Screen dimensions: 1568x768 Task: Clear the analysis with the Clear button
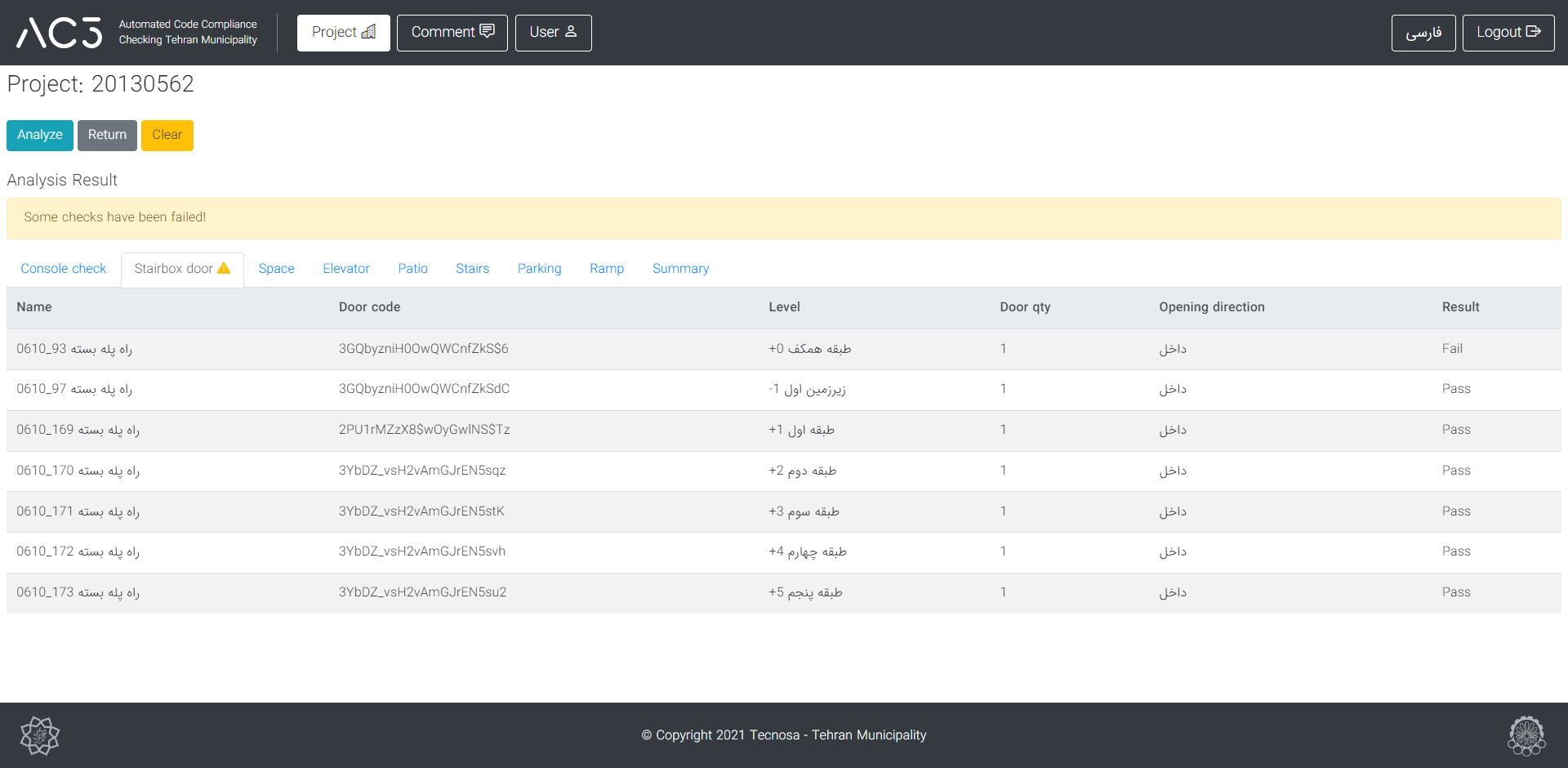pos(167,135)
